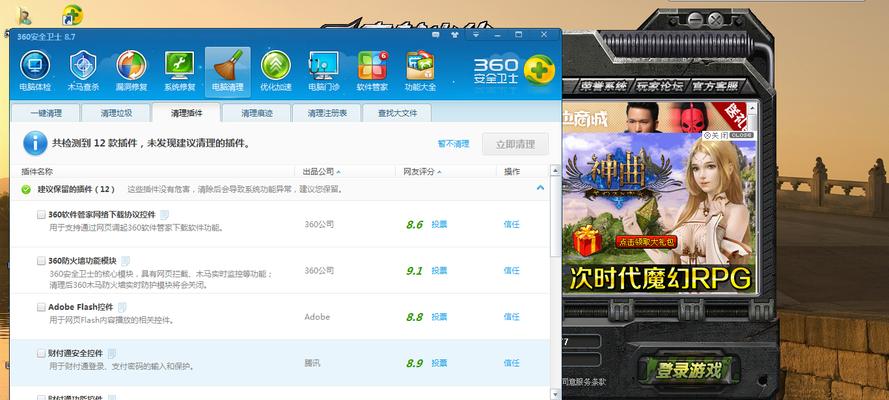Click the 9.1 rating score

click(414, 271)
